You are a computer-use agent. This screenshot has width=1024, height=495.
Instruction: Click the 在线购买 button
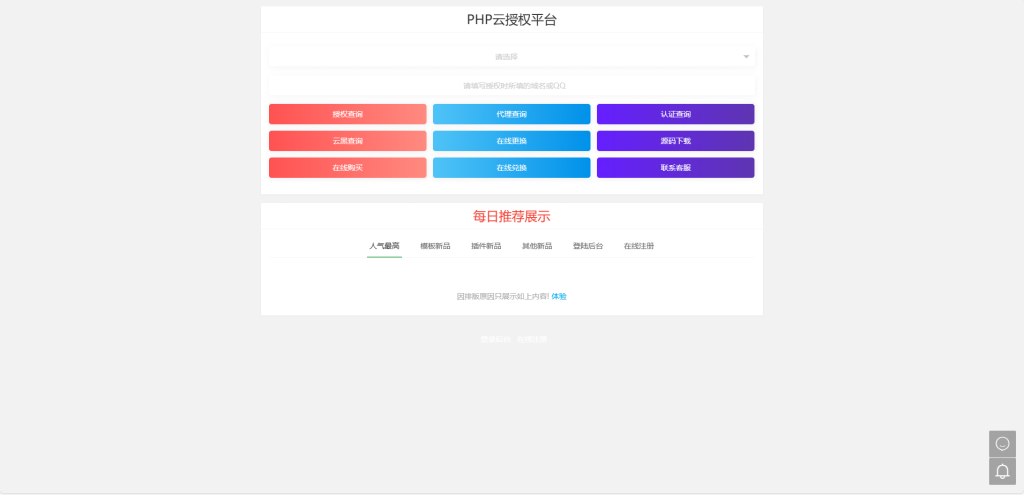point(347,168)
